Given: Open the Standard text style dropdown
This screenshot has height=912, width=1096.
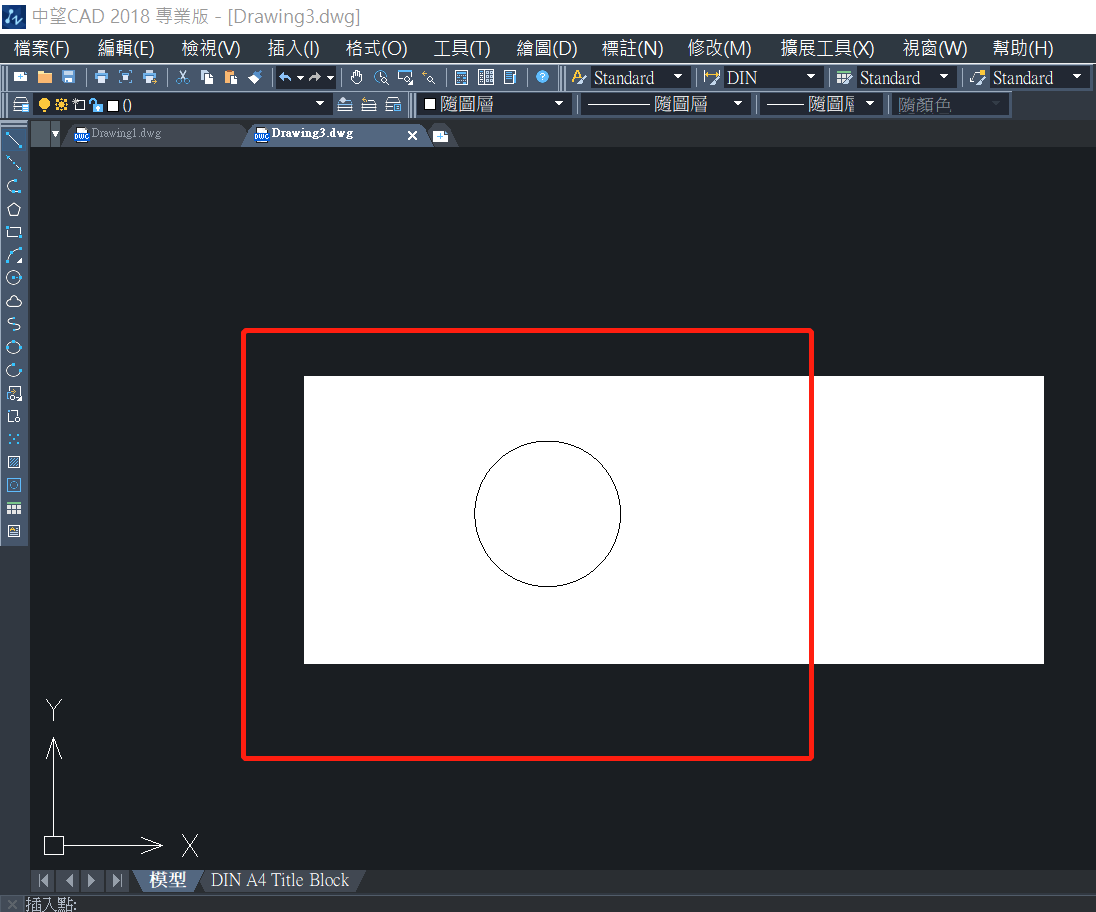Looking at the screenshot, I should tap(677, 77).
